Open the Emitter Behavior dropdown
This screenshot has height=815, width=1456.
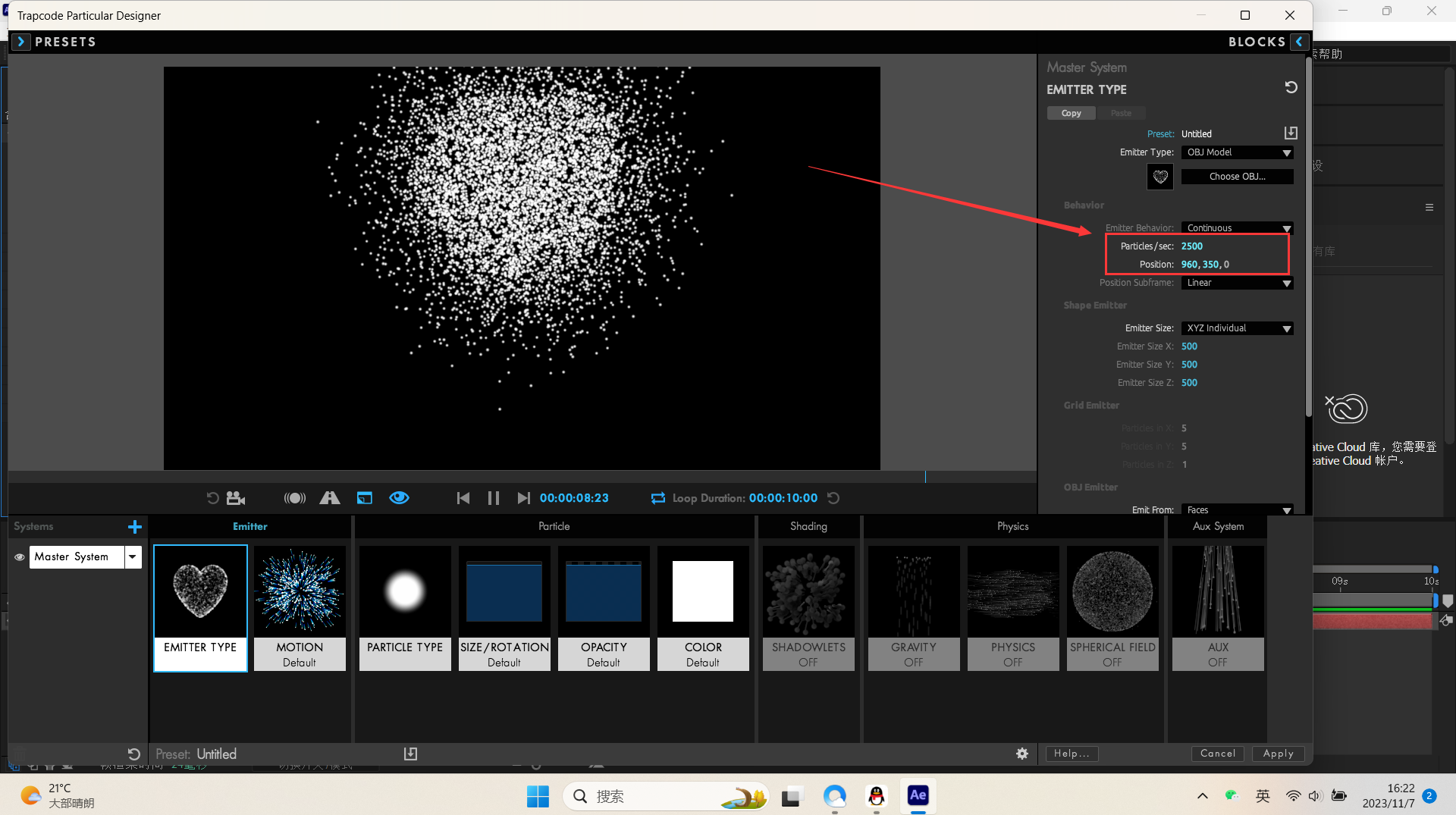tap(1237, 228)
